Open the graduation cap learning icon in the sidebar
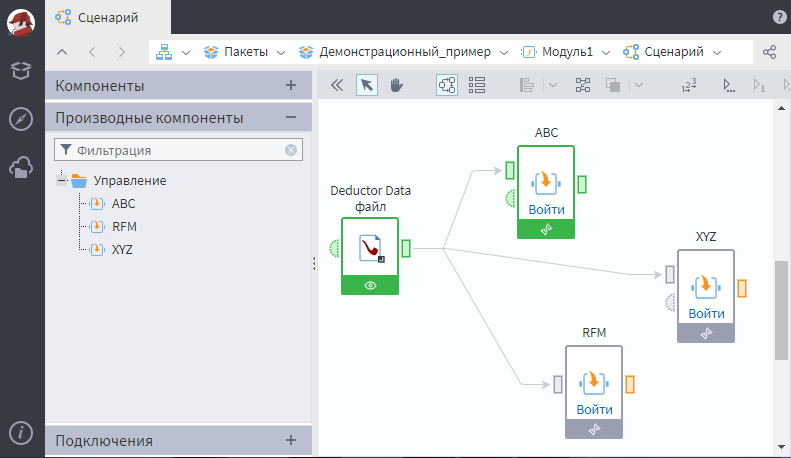The image size is (791, 458). 21,71
